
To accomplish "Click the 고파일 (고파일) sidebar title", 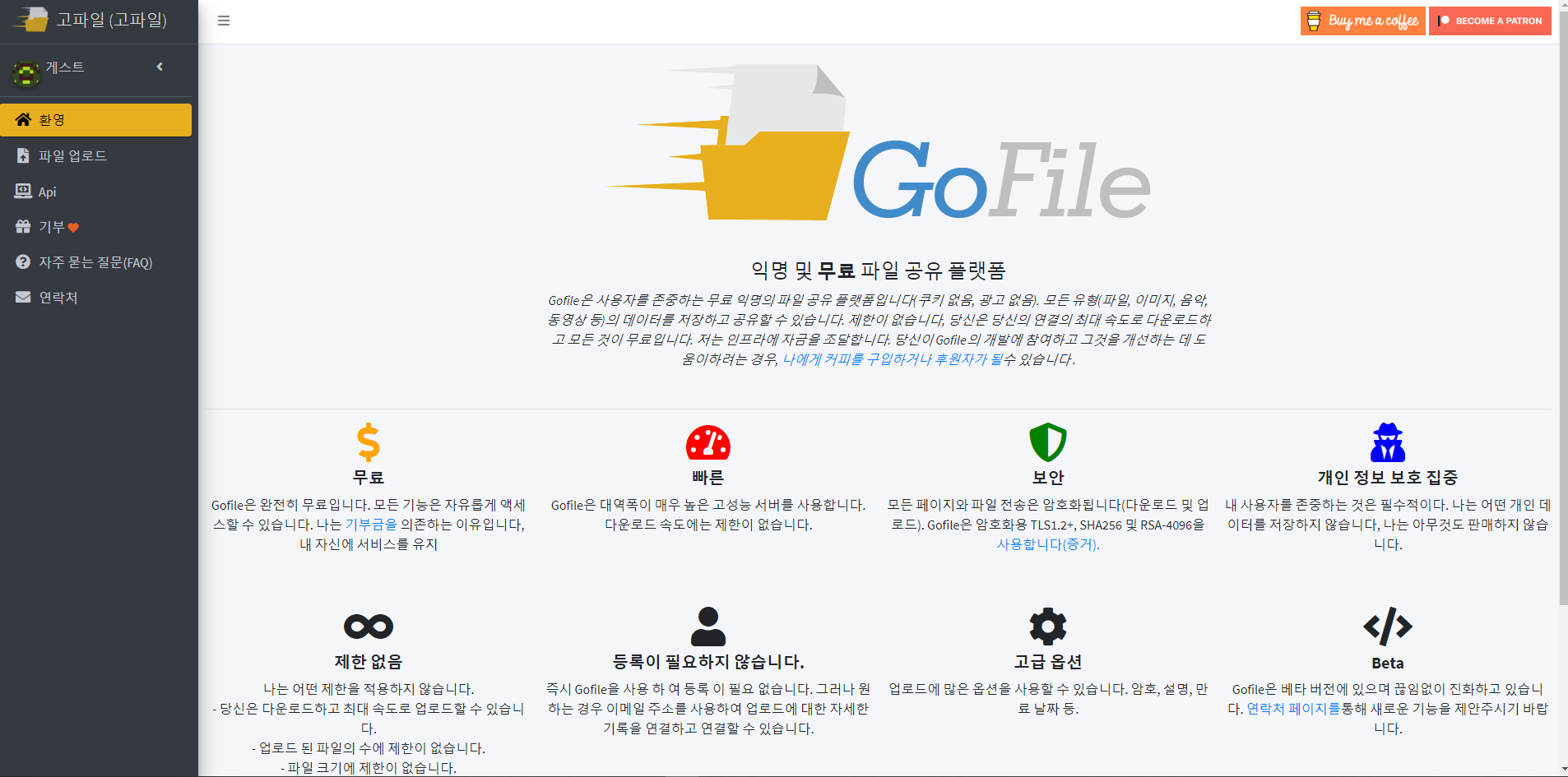I will tap(111, 20).
